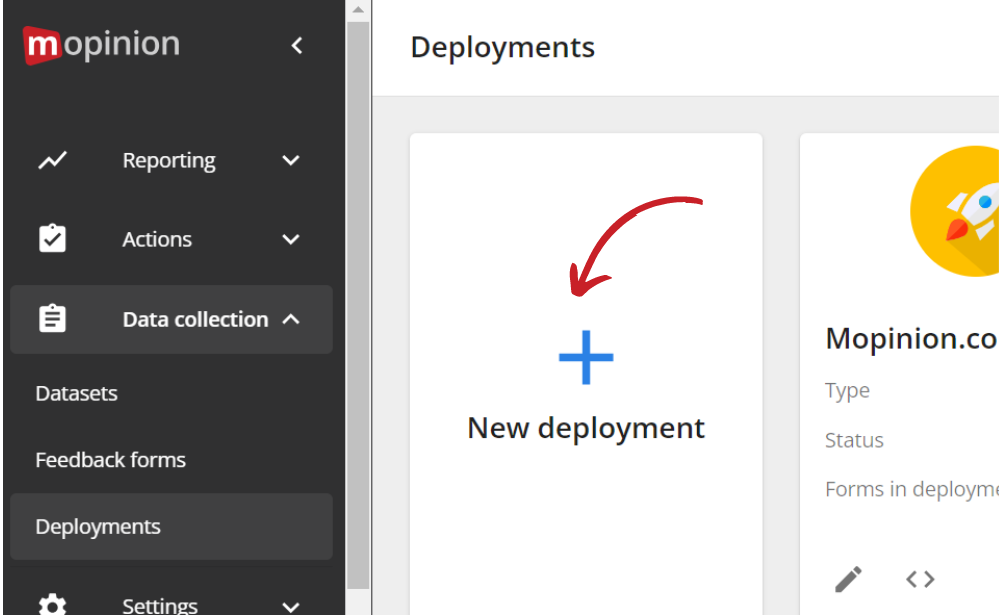Collapse the sidebar using the left chevron
The image size is (1000, 615).
click(x=296, y=45)
